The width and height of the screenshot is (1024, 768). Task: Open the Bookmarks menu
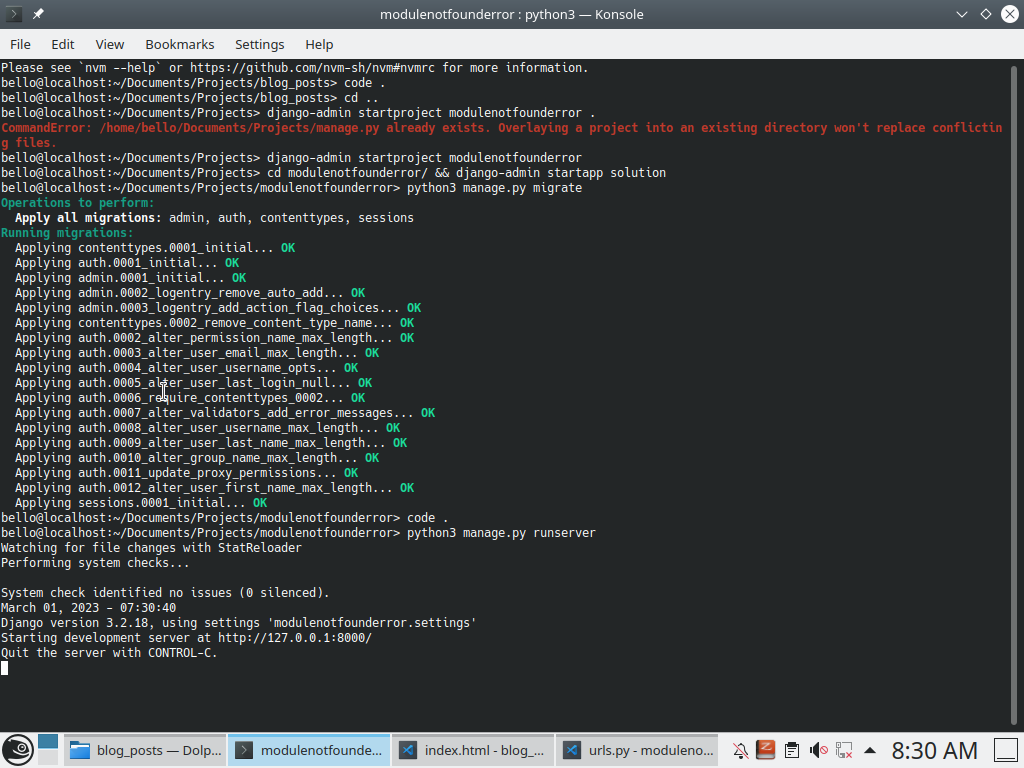(x=180, y=44)
